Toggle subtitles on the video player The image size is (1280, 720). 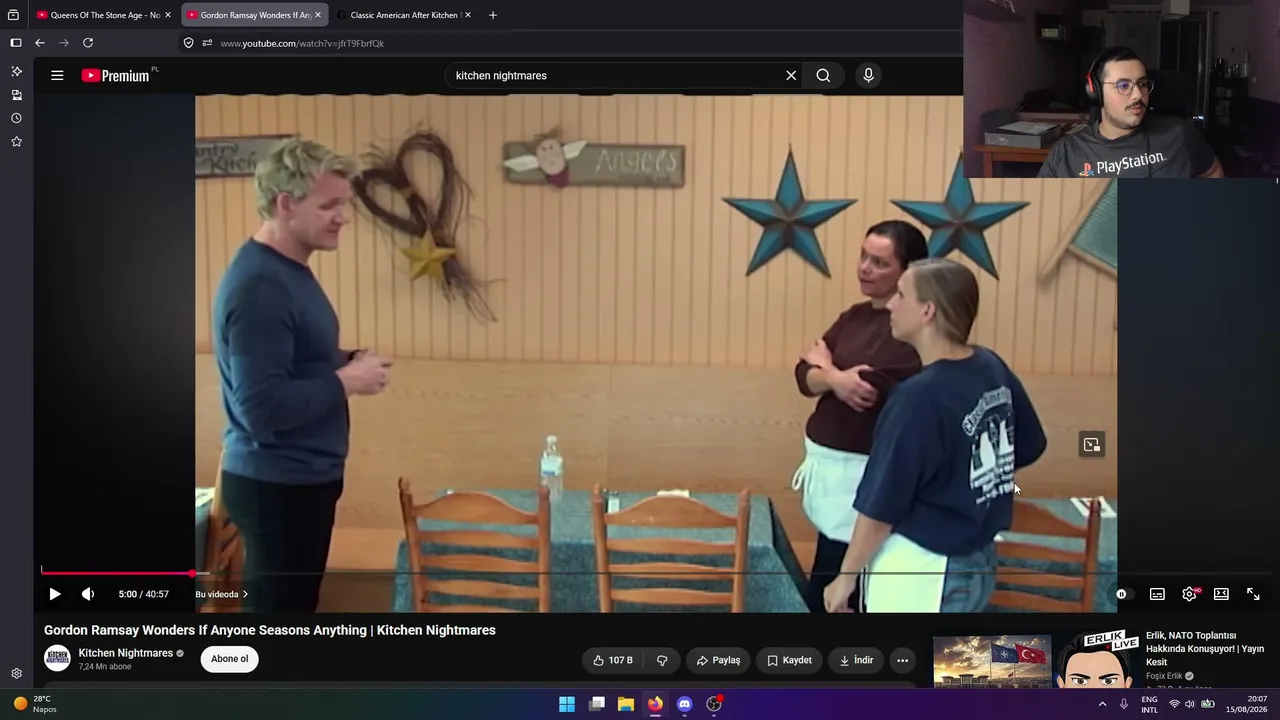(1157, 594)
